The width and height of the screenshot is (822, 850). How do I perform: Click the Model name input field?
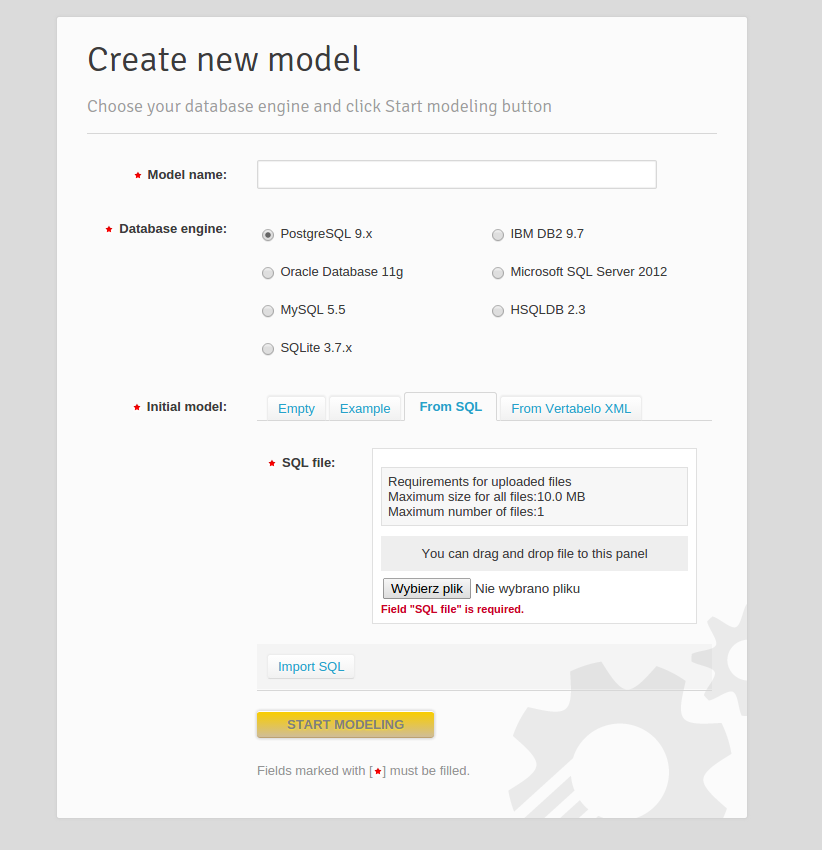click(457, 175)
